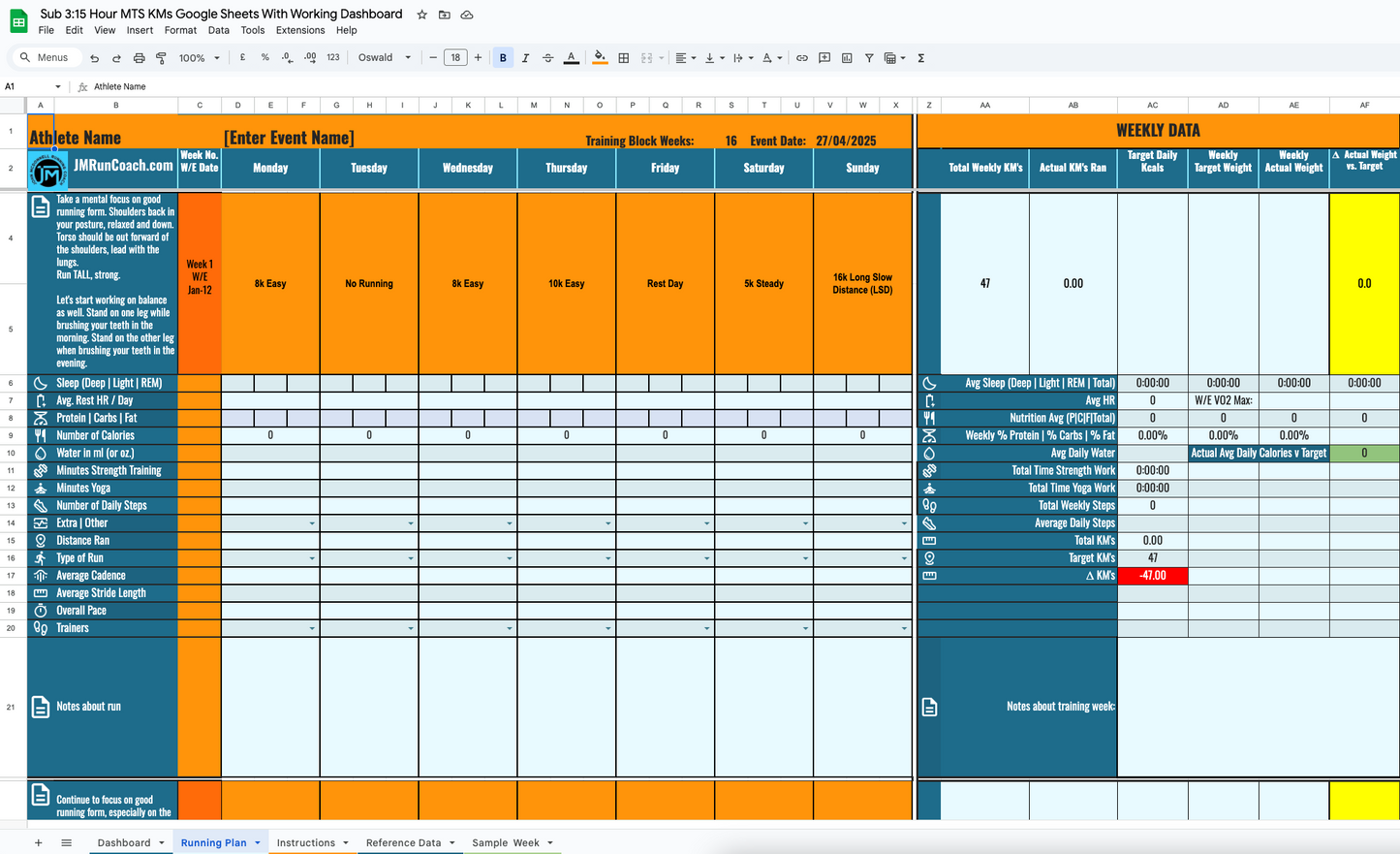The height and width of the screenshot is (854, 1400).
Task: Open the Format menu
Action: pos(180,30)
